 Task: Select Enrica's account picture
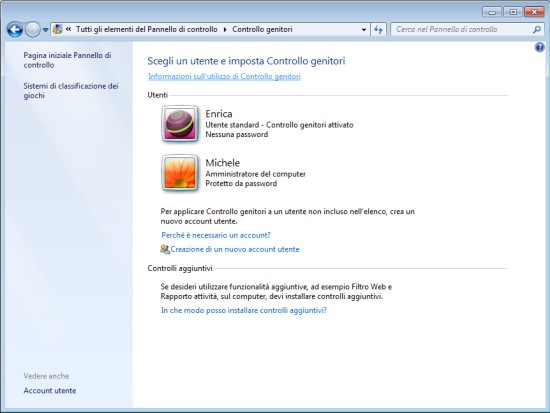(180, 124)
